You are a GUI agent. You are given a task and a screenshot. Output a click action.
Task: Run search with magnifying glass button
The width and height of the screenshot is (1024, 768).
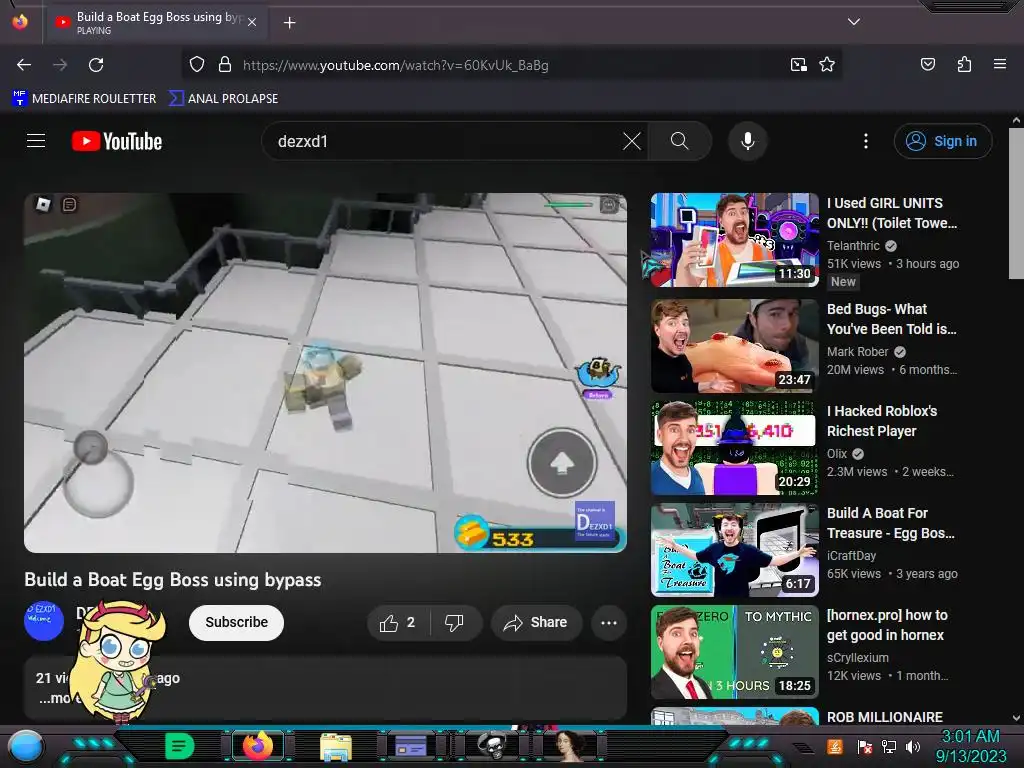pos(679,141)
